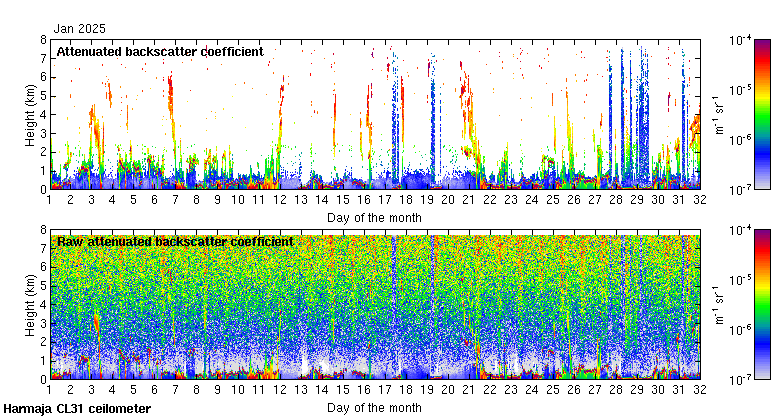This screenshot has height=420, width=780.
Task: Click day tick "30" on the bottom panel axis
Action: 658,390
